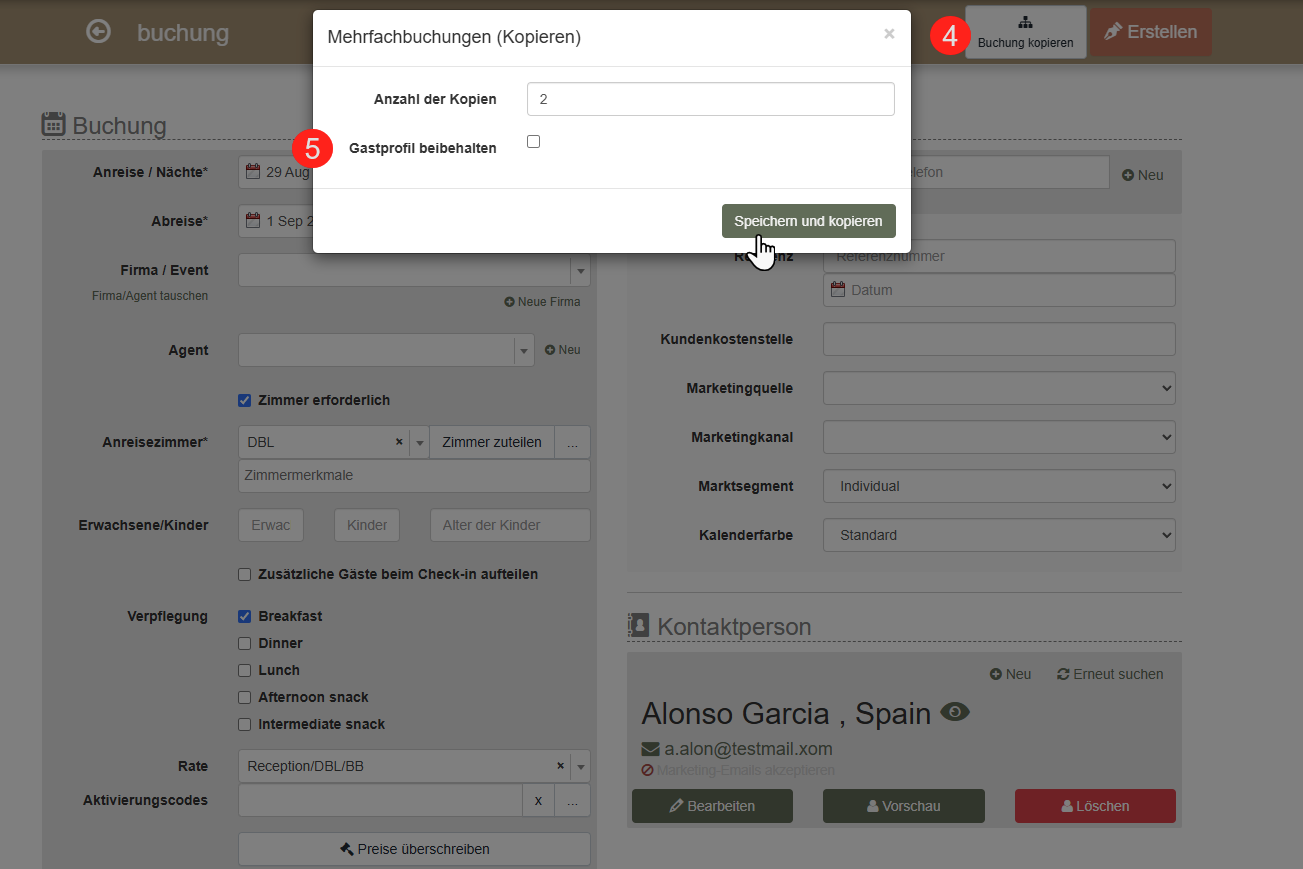Click the Erwachsene input field

point(271,525)
